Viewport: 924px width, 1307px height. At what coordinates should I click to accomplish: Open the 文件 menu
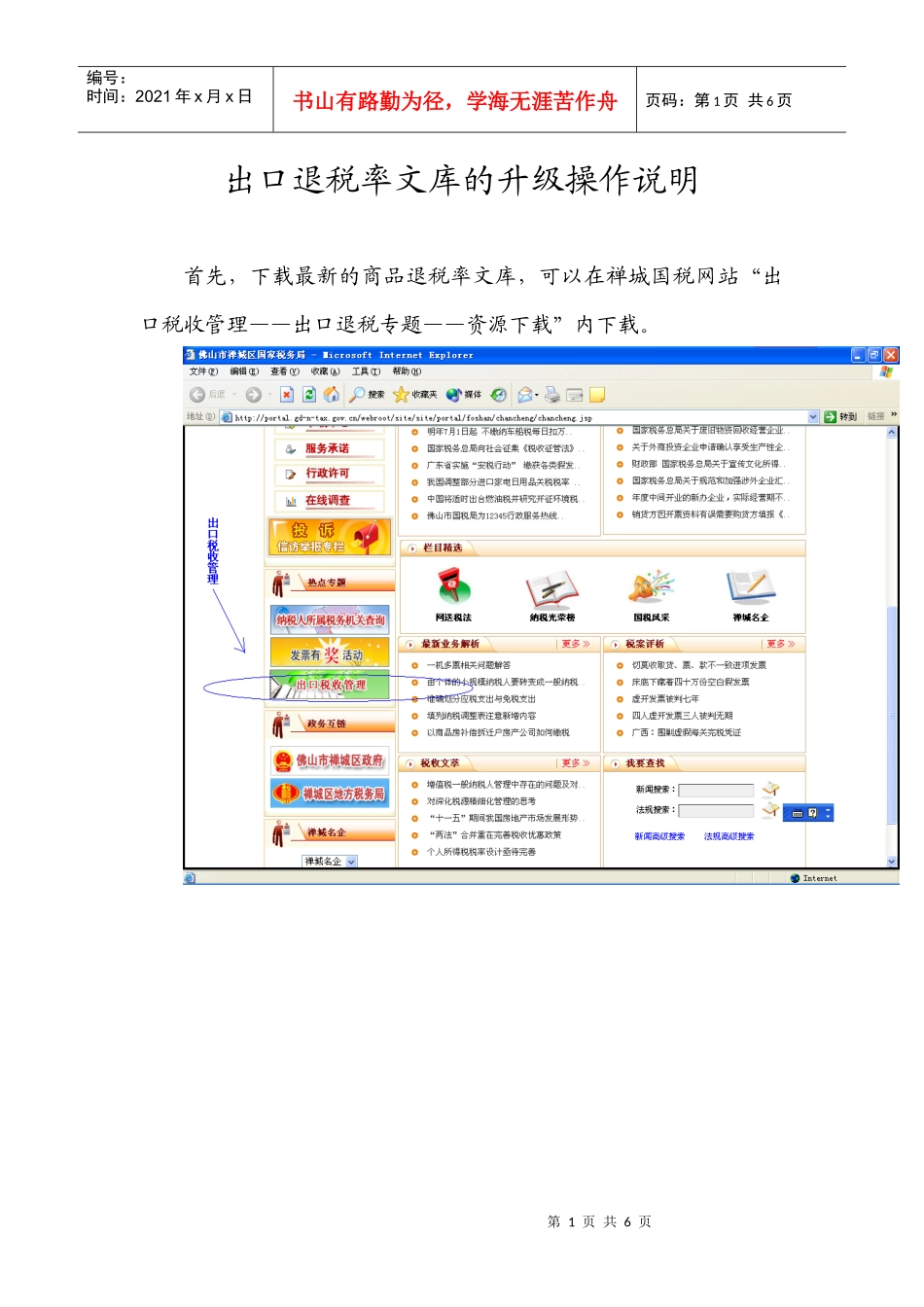pyautogui.click(x=203, y=372)
